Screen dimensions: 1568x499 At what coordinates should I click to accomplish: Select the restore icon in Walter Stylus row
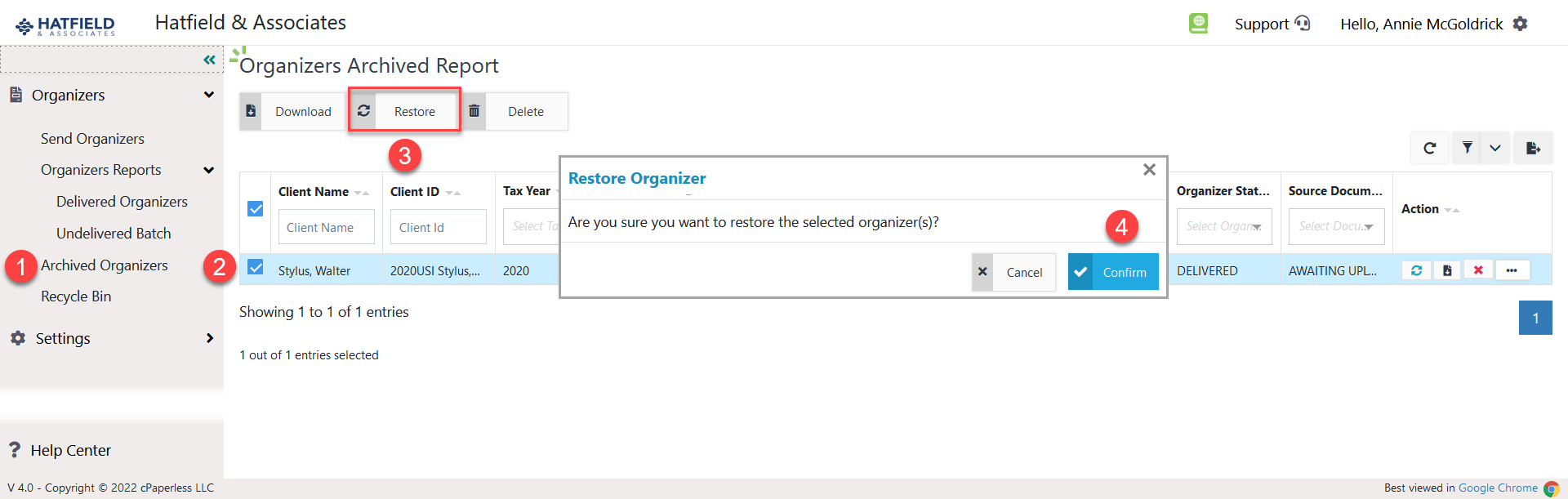click(x=1417, y=270)
